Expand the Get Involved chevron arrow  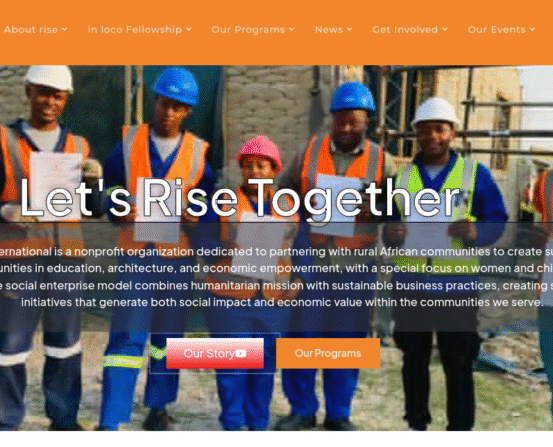pos(445,29)
